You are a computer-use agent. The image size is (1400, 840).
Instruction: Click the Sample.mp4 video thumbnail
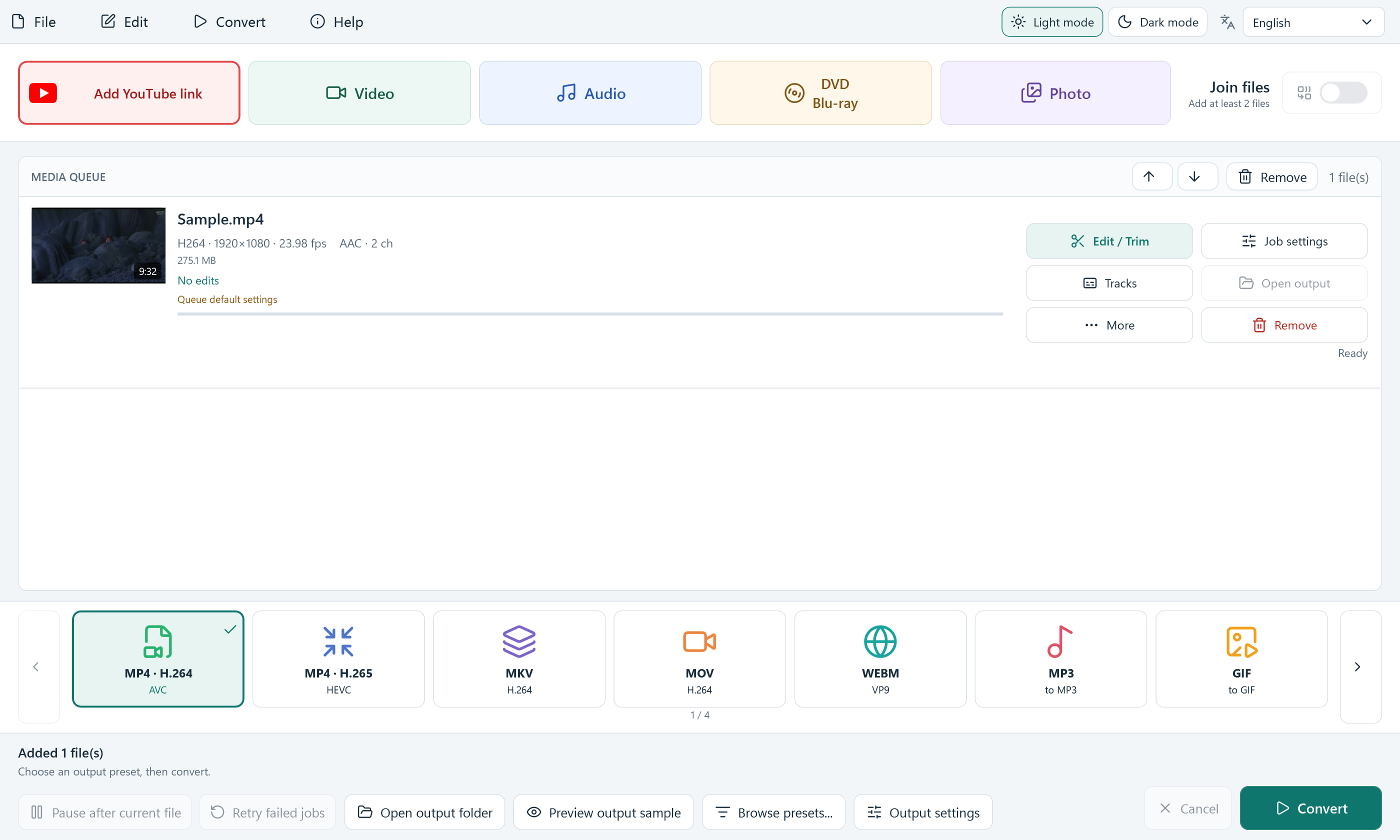[98, 245]
